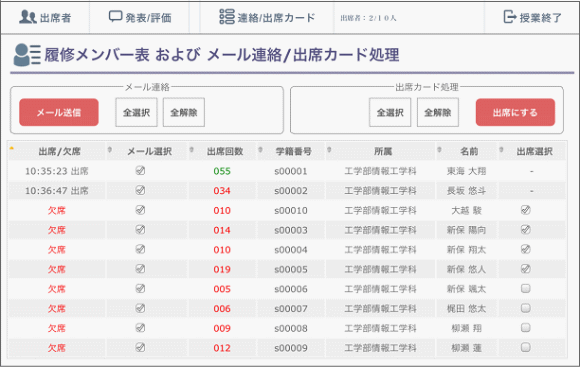Click the 欠席 status for s00003
The height and width of the screenshot is (367, 580).
pyautogui.click(x=57, y=230)
